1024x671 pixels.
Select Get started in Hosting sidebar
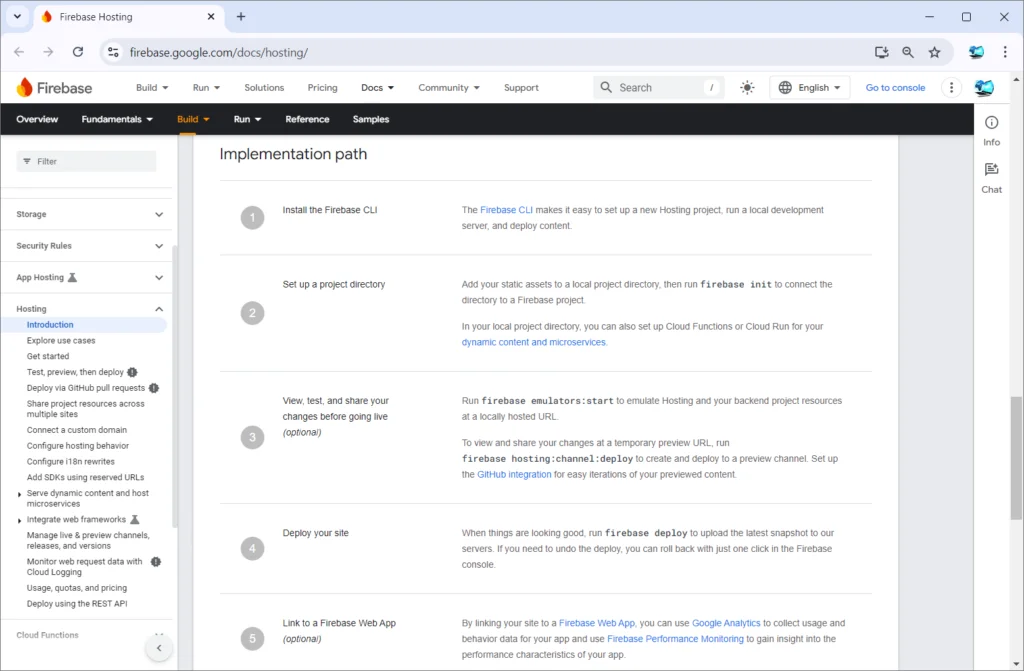pyautogui.click(x=48, y=357)
